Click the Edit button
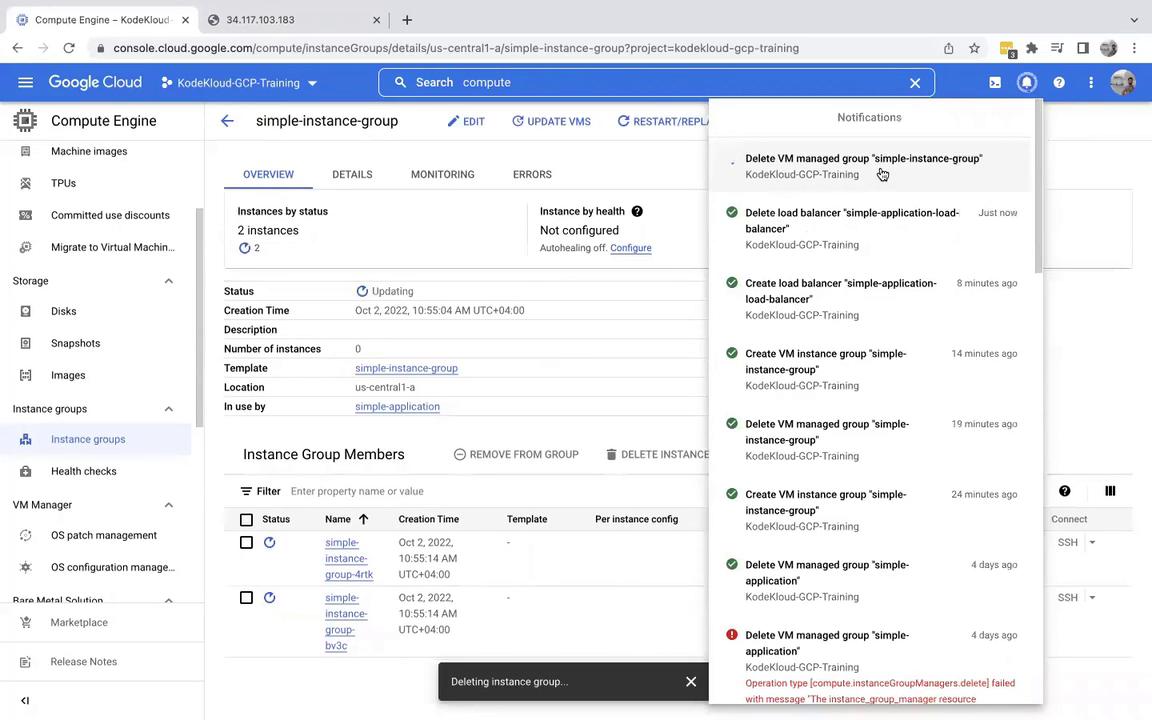This screenshot has height=720, width=1152. click(466, 121)
